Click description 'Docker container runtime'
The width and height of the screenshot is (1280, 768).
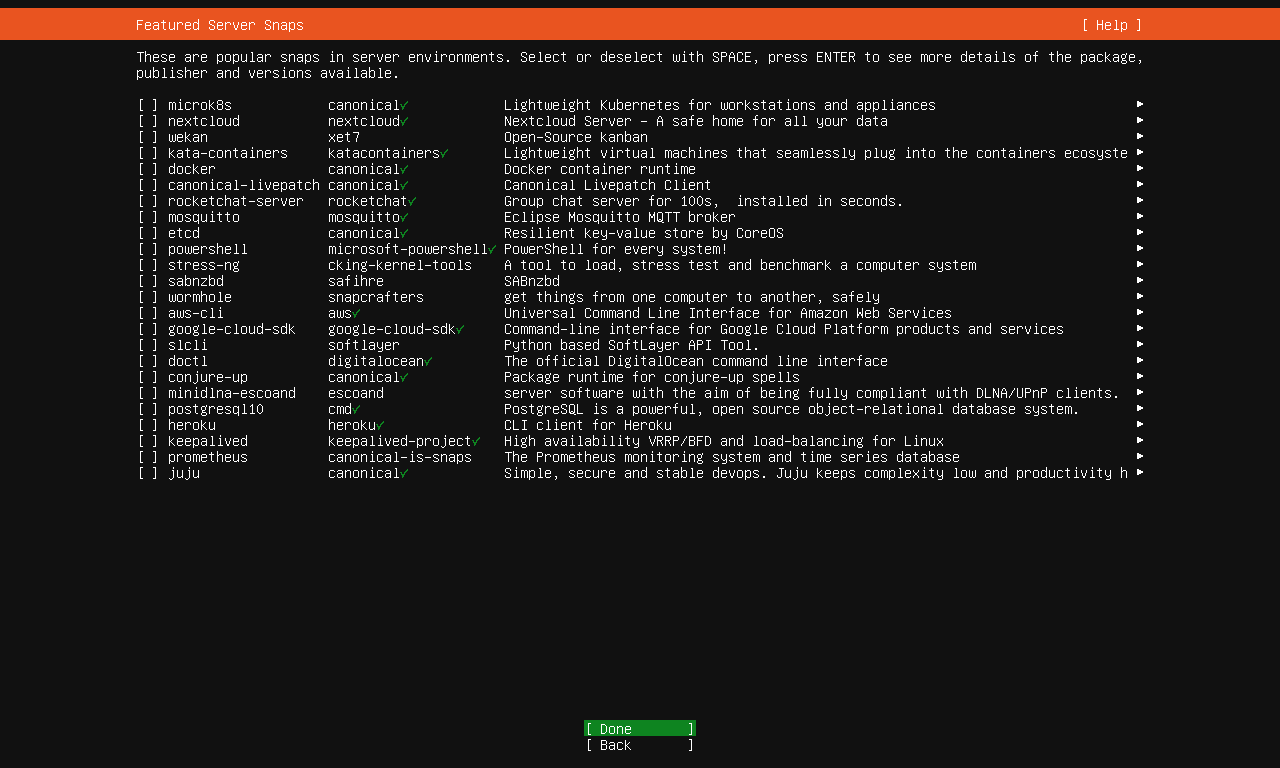600,169
